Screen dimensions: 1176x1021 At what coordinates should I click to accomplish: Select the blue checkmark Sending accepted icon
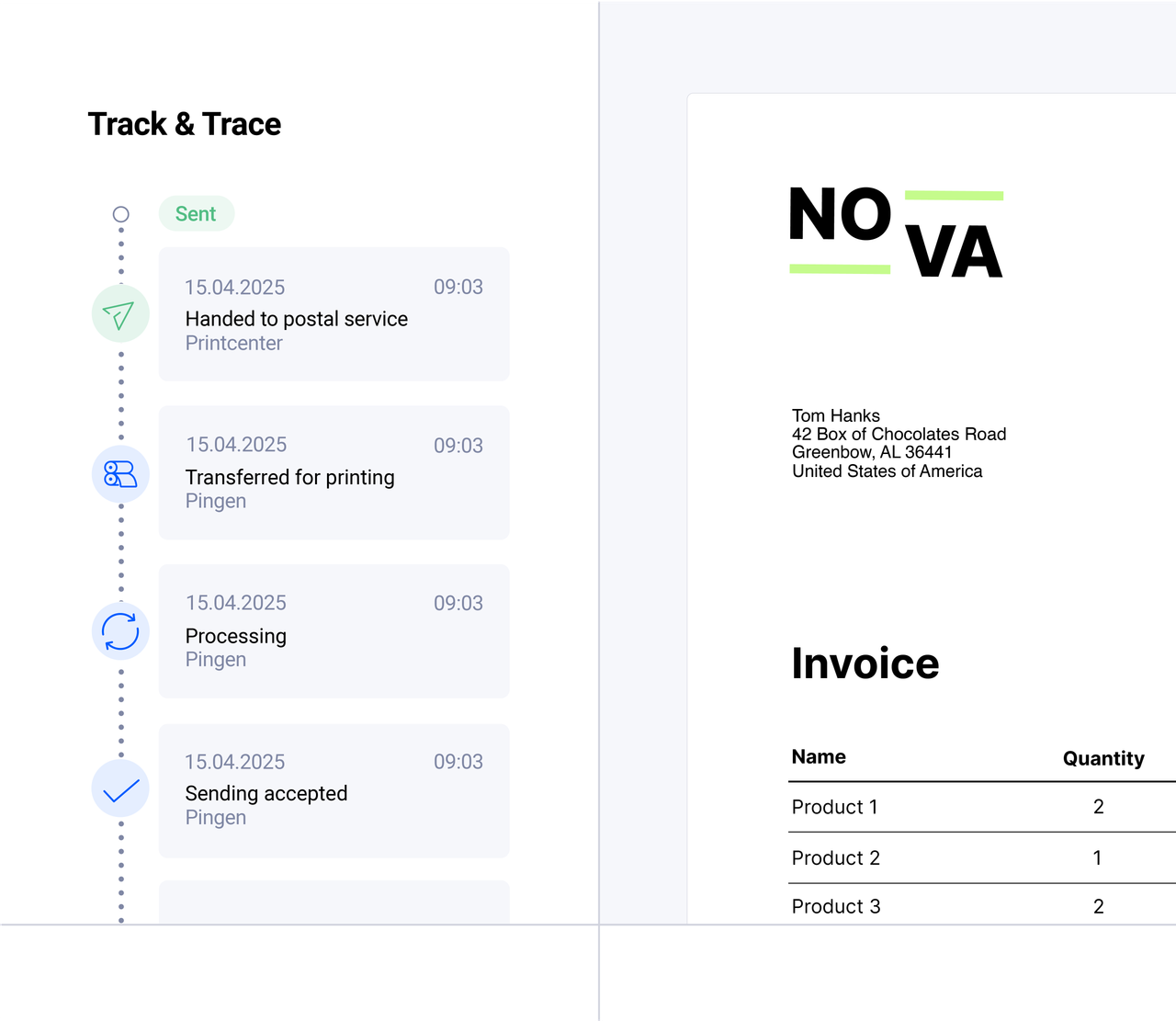pyautogui.click(x=119, y=788)
